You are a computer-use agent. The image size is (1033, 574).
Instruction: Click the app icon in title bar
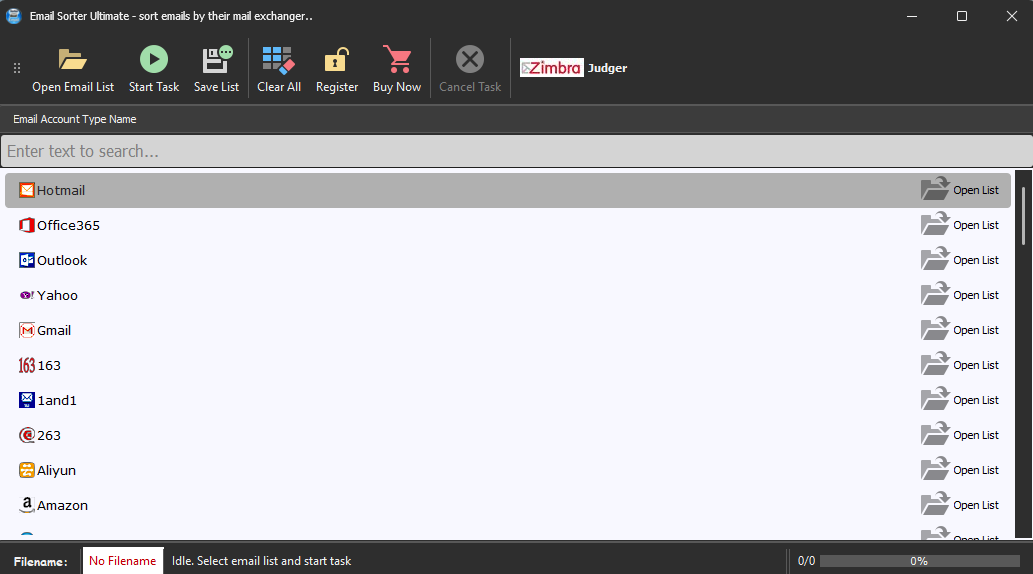pos(14,16)
